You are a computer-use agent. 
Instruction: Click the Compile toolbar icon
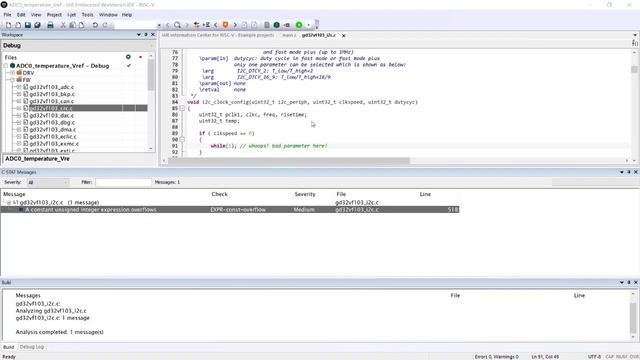click(x=267, y=25)
